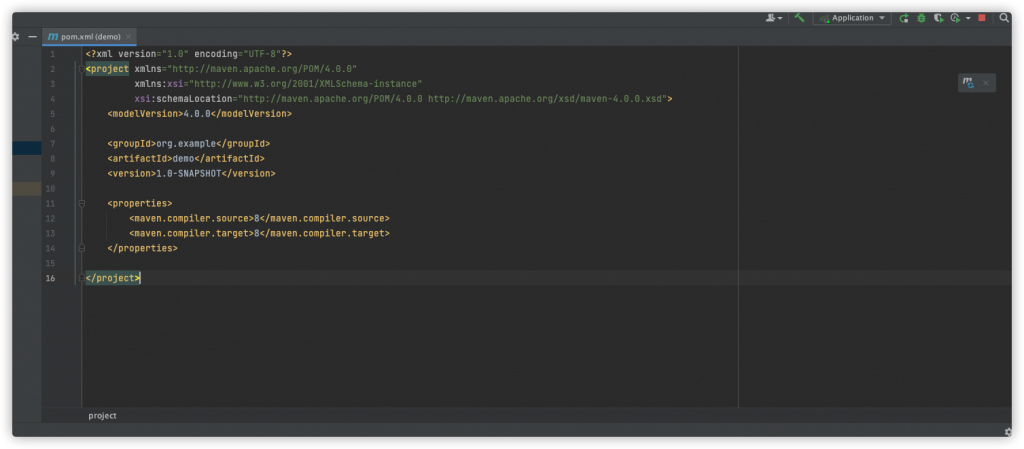Image resolution: width=1024 pixels, height=449 pixels.
Task: Open the panel settings gear at top left
Action: click(x=15, y=36)
